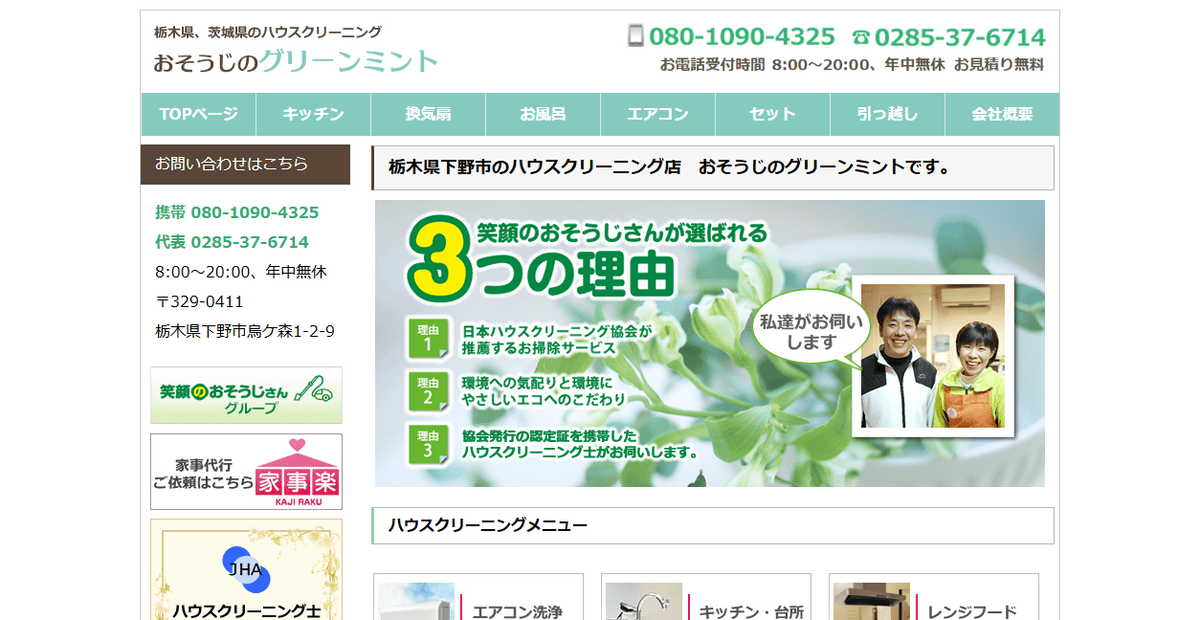Click the おそうじのグリーンミント site logo
1200x620 pixels.
[x=295, y=62]
